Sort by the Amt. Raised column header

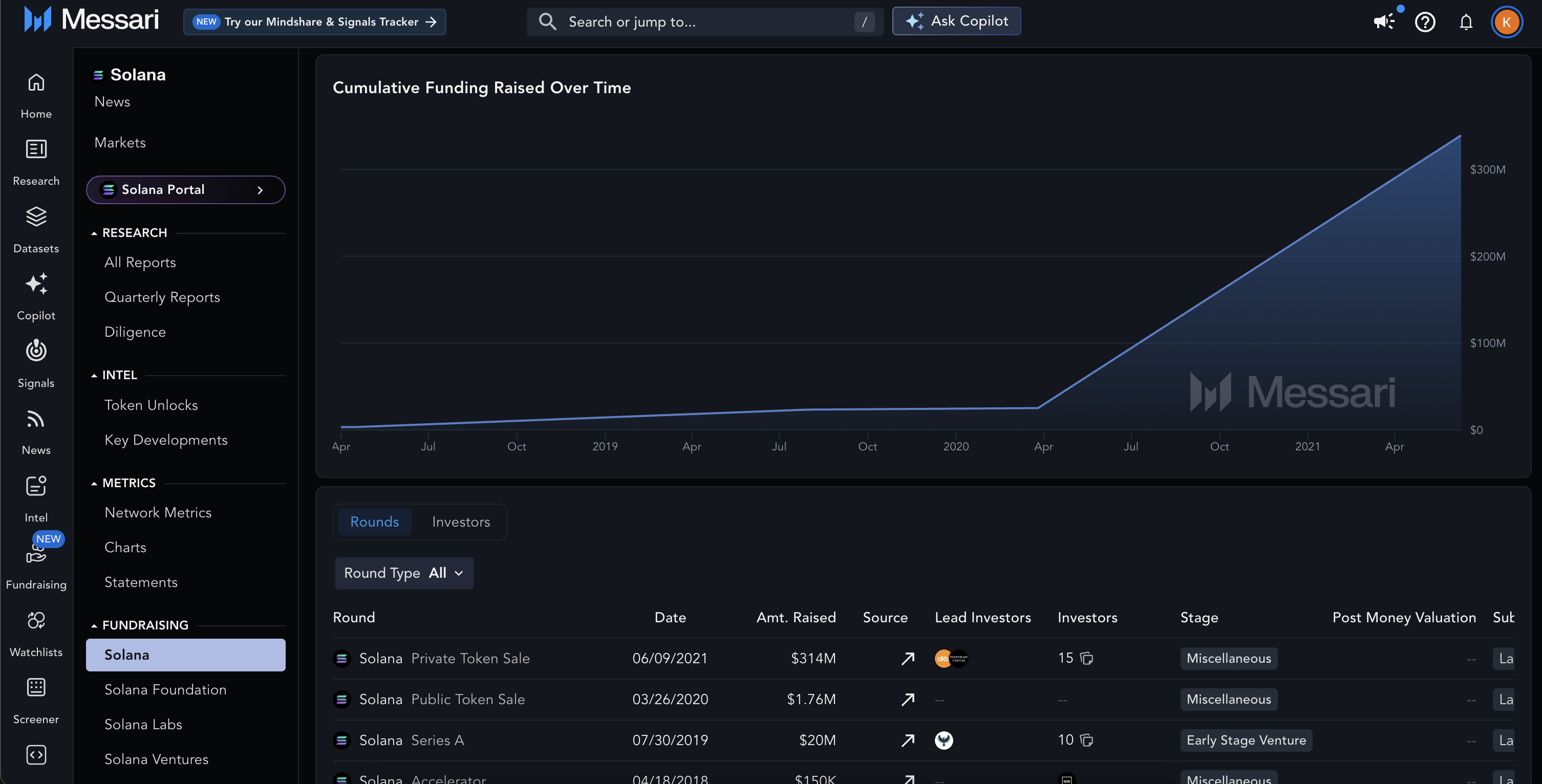point(796,618)
